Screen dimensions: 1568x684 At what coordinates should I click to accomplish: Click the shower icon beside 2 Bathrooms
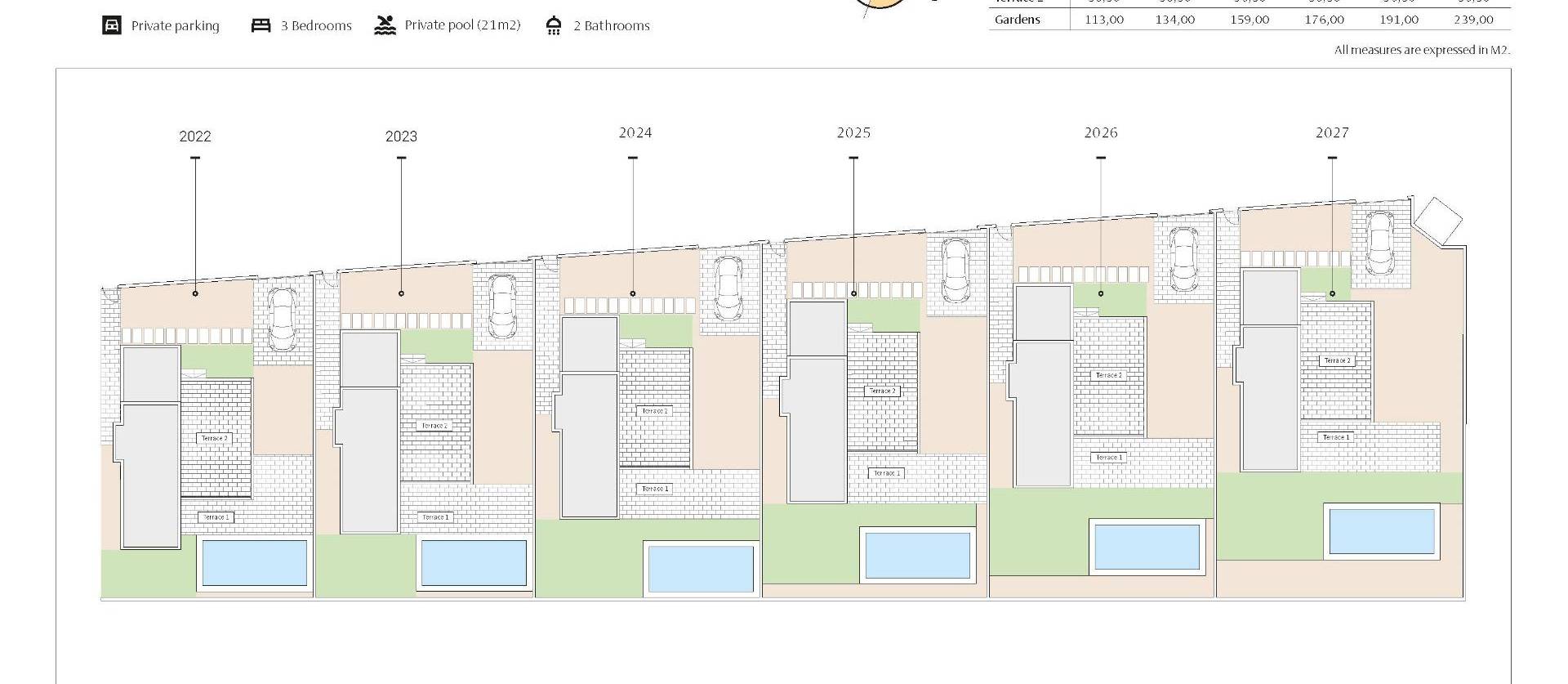coord(554,25)
